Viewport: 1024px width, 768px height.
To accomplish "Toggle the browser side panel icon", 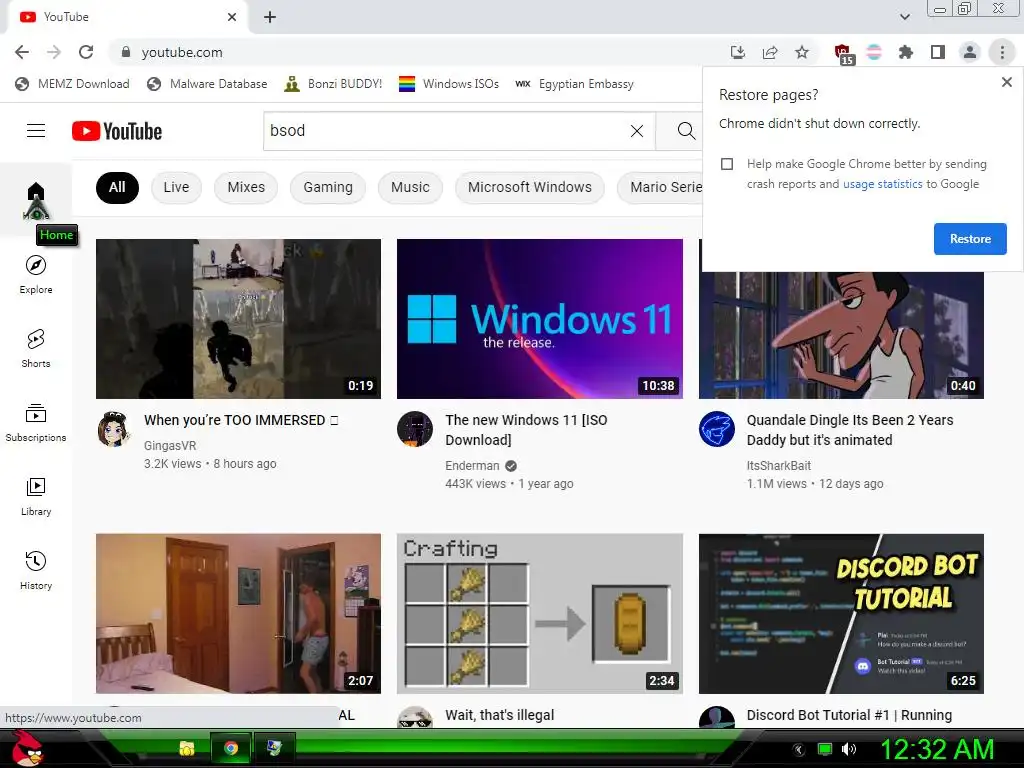I will coord(938,52).
